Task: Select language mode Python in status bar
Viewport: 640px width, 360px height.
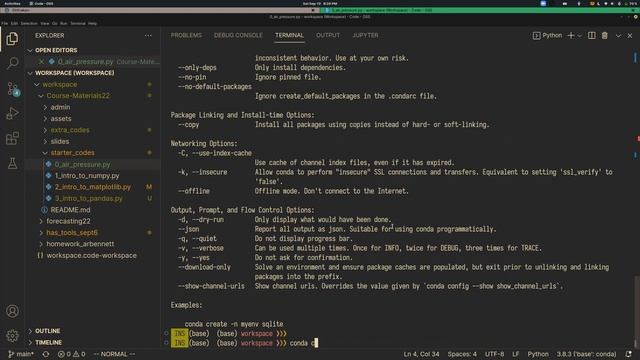Action: pos(538,354)
